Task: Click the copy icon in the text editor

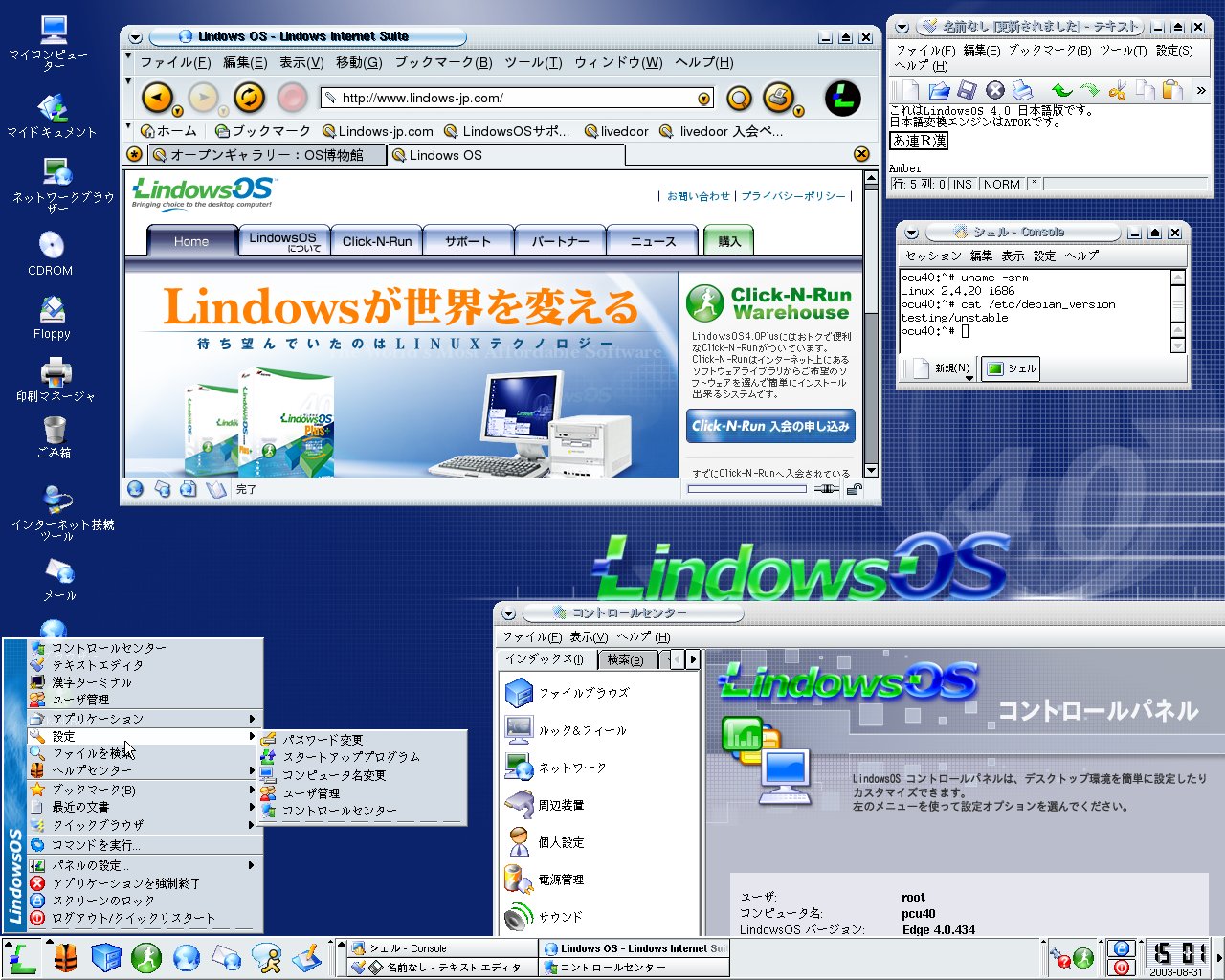Action: click(x=1145, y=91)
